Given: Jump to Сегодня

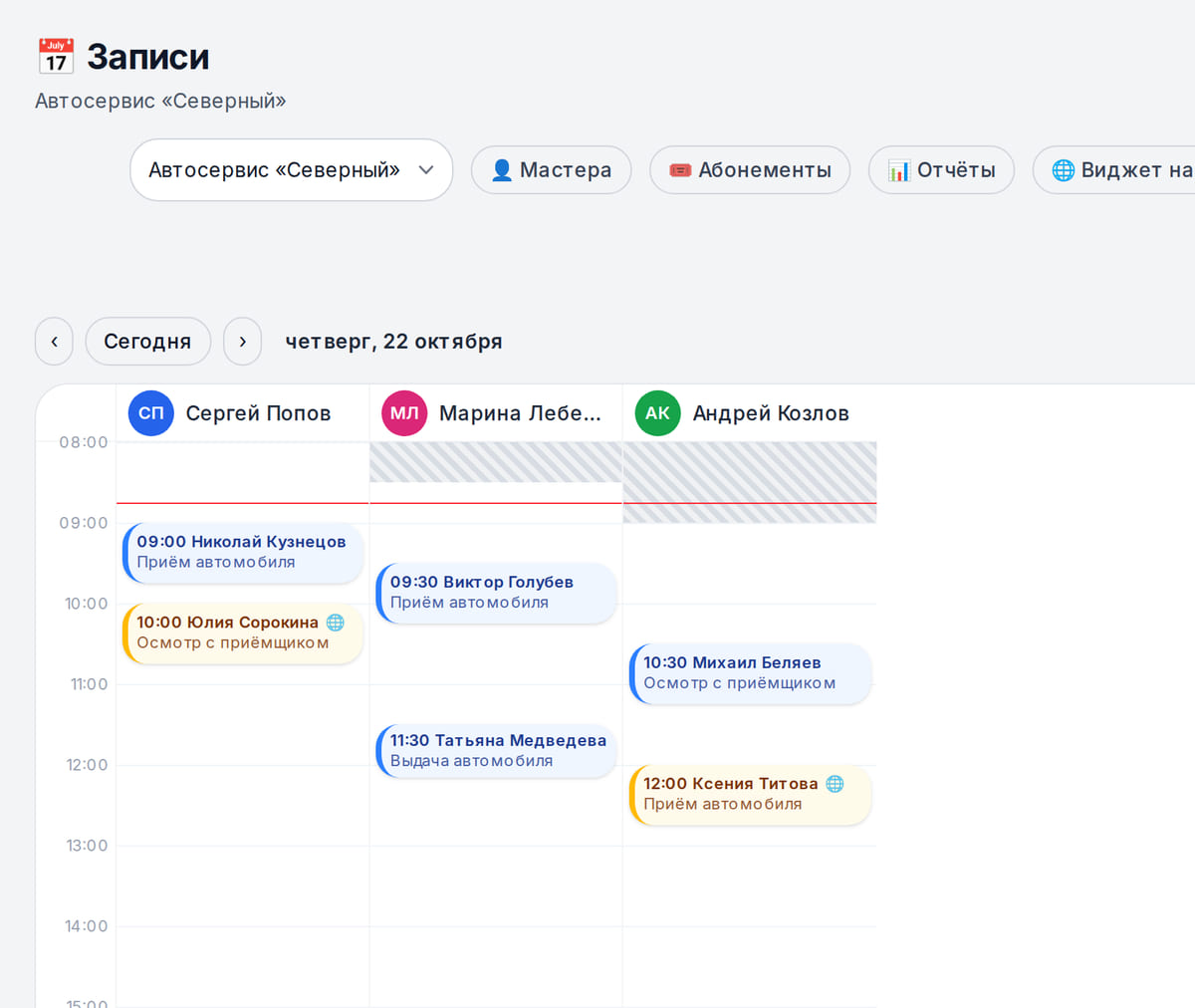Looking at the screenshot, I should pos(147,342).
